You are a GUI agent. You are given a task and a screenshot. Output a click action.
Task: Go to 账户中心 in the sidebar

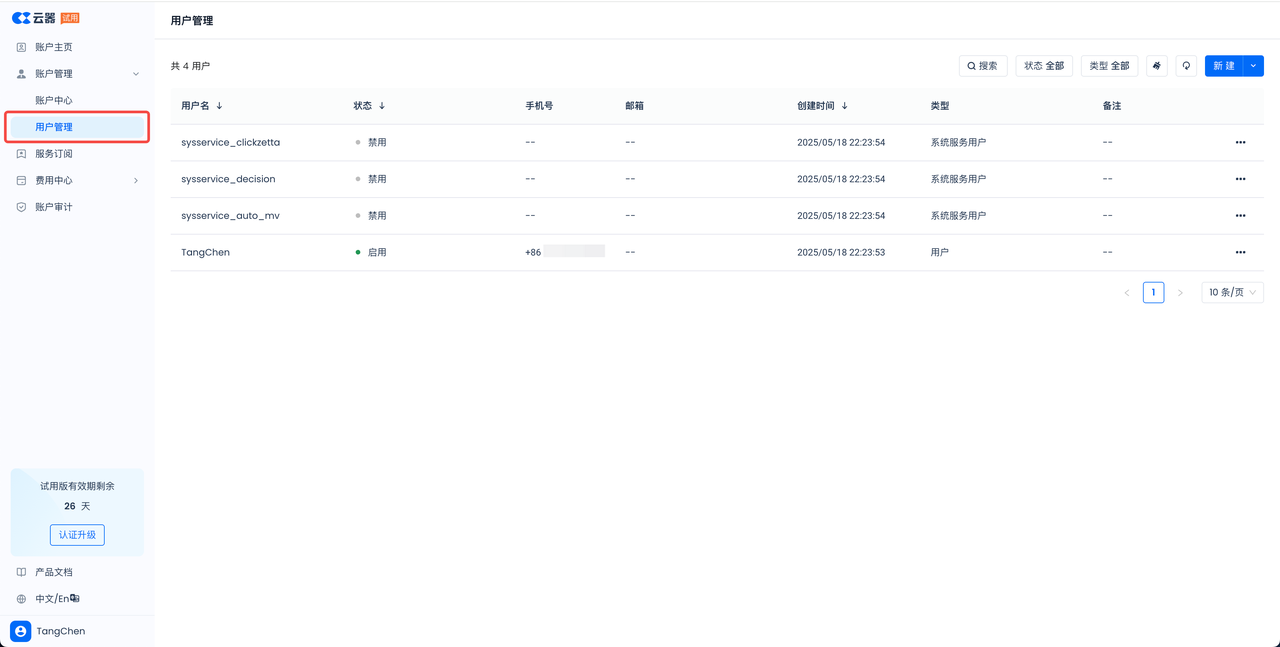pos(54,101)
